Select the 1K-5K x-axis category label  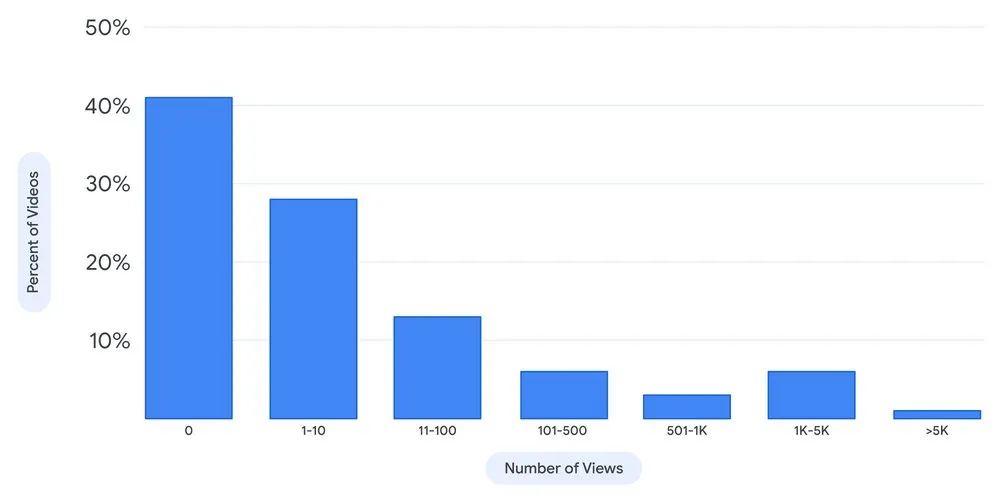811,432
